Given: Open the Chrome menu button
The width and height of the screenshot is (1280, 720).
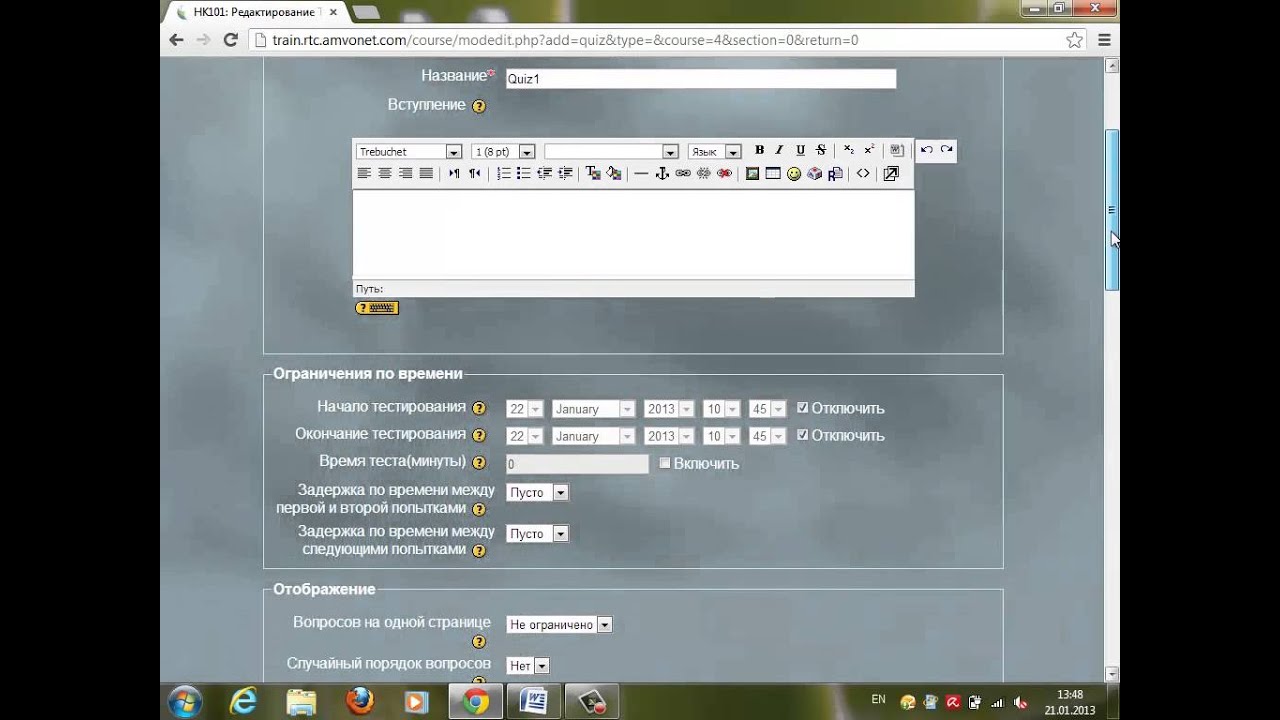Looking at the screenshot, I should (x=1105, y=40).
